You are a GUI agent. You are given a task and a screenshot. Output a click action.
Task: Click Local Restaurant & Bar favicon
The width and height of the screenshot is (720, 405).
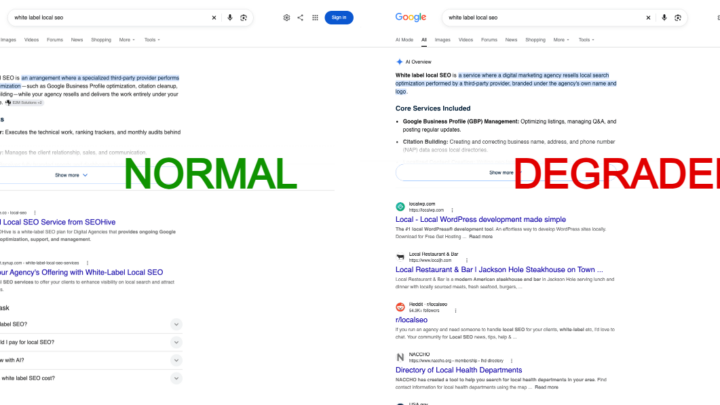[400, 257]
